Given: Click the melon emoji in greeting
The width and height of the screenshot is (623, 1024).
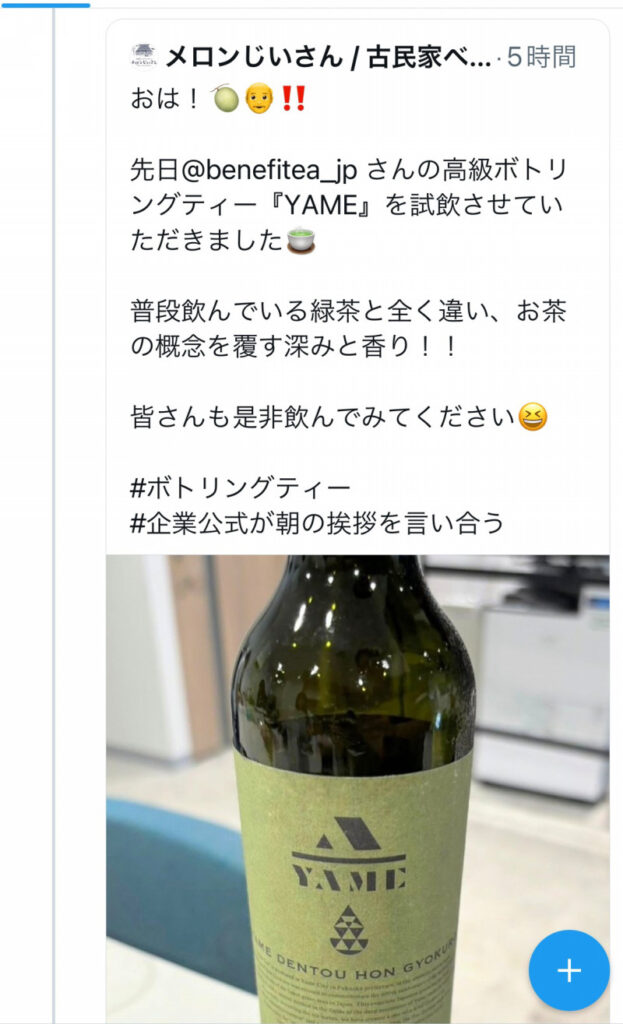Looking at the screenshot, I should point(226,99).
